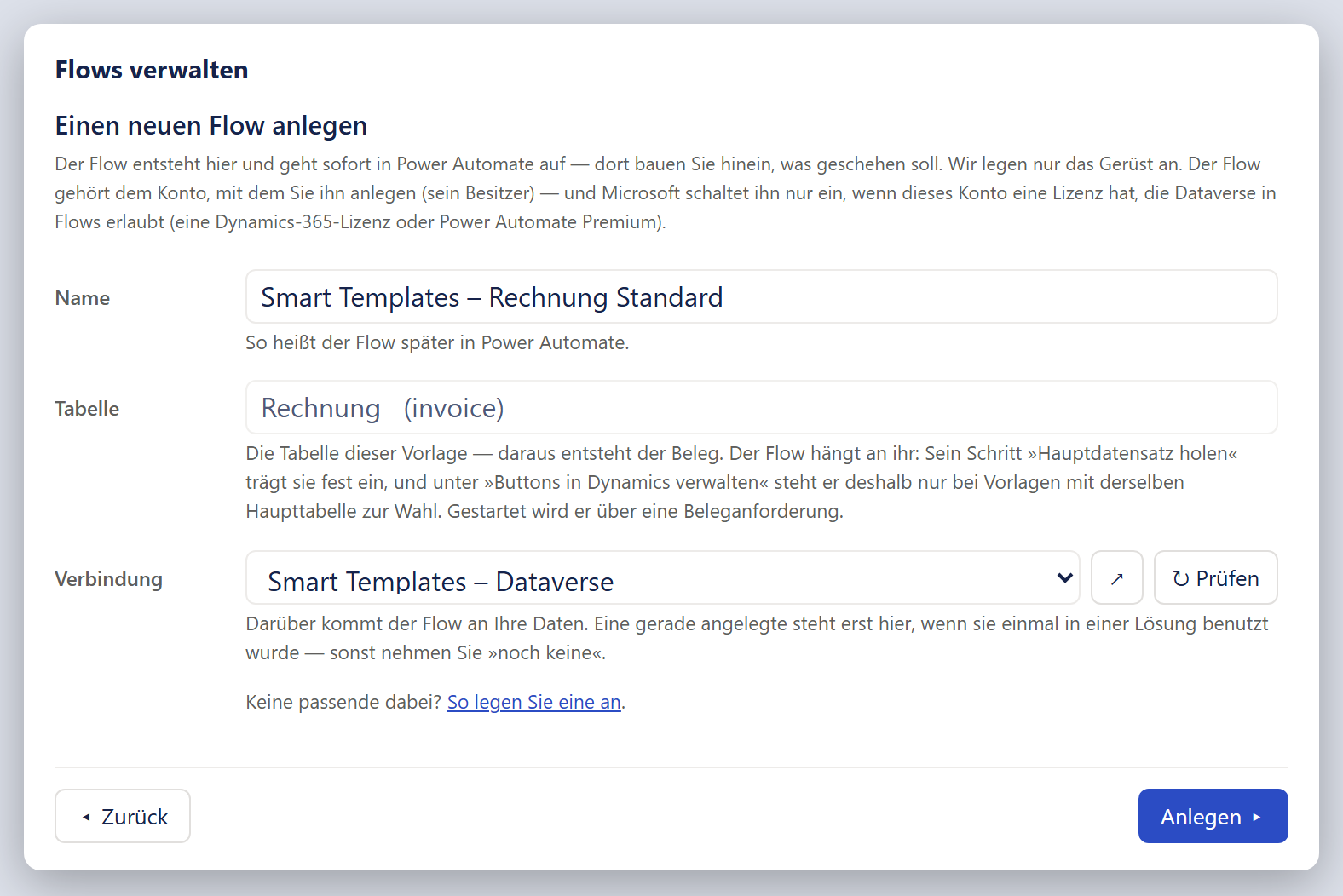Click the 'Einen neuen Flow anlegen' heading
Screen dimensions: 1343x896
(211, 126)
